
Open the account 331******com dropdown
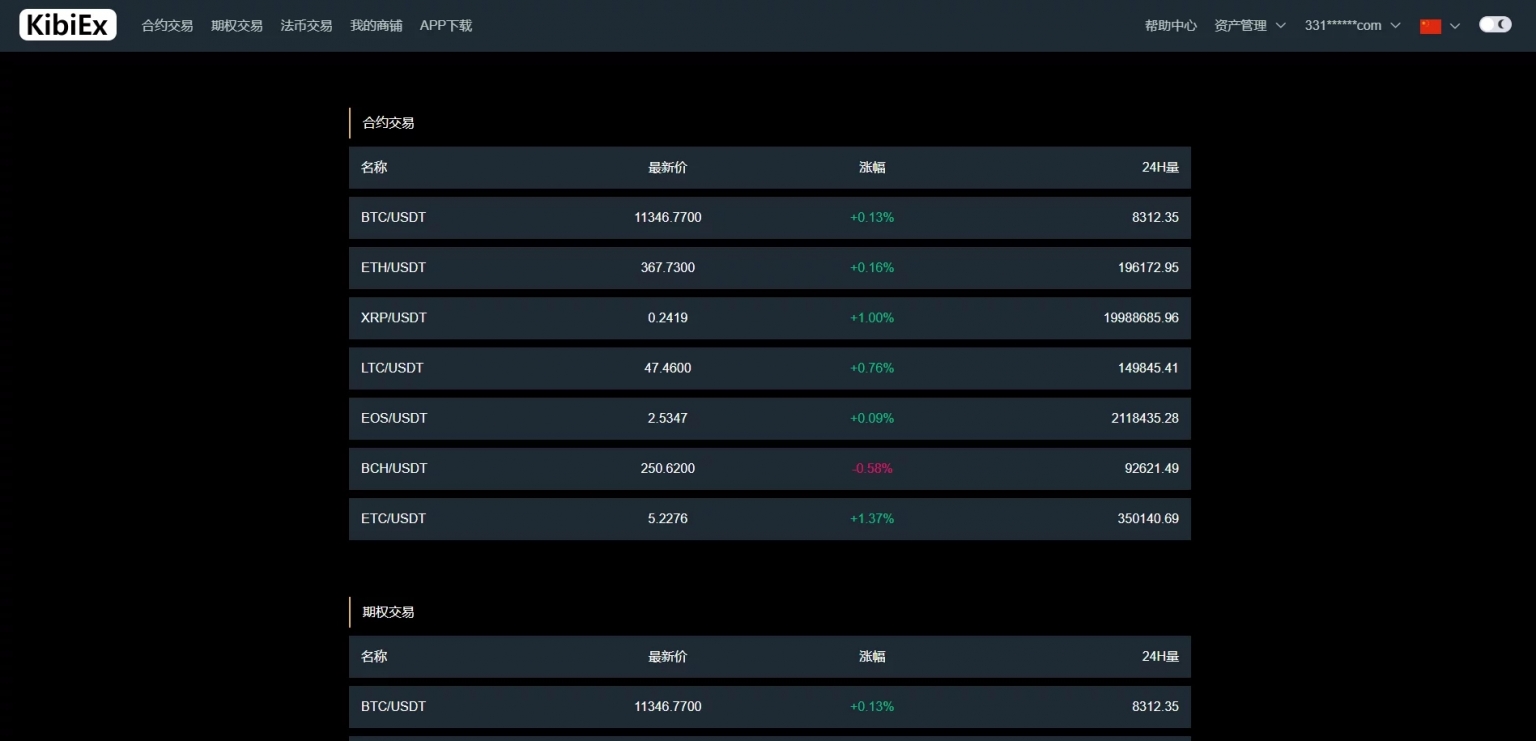coord(1352,26)
